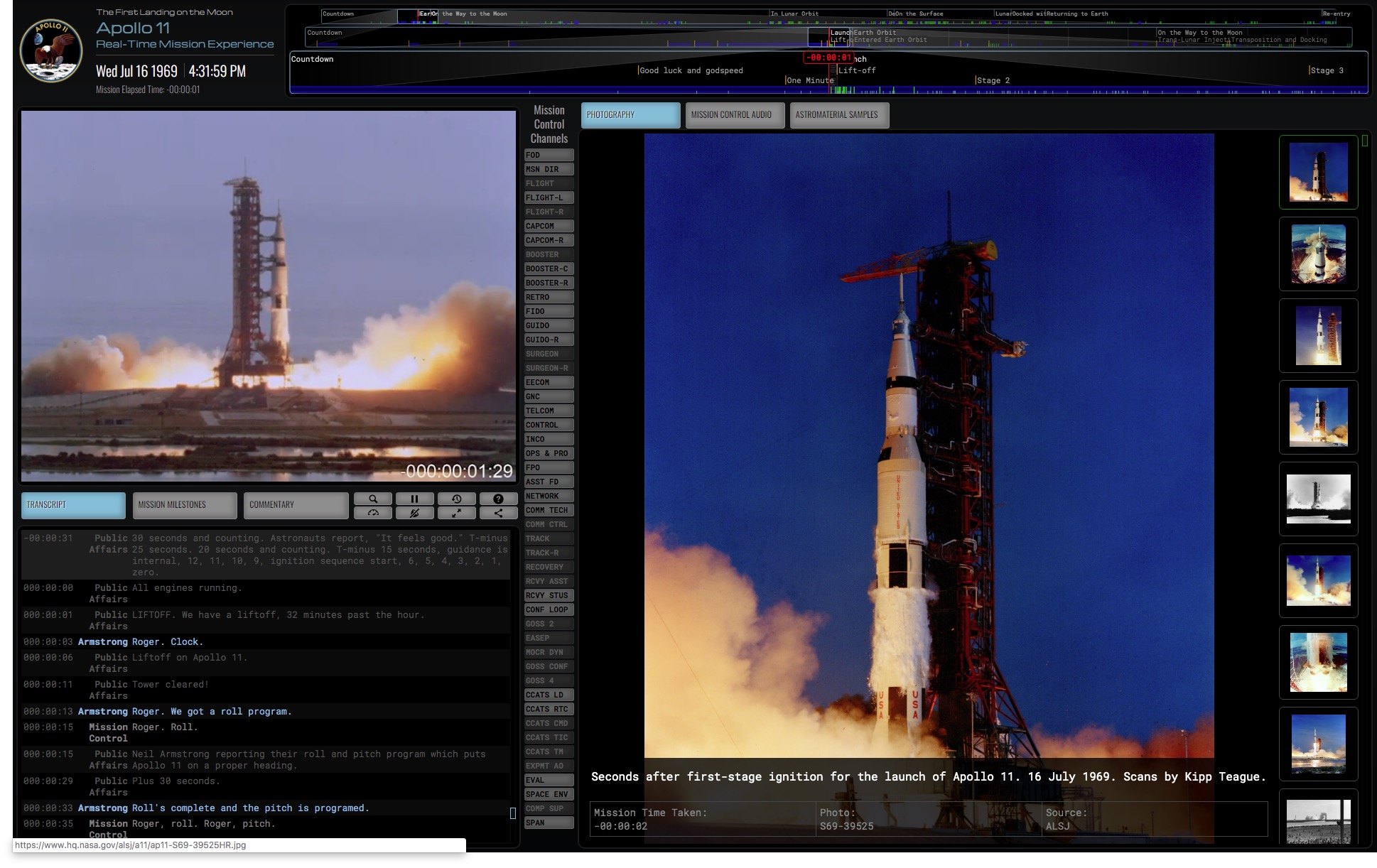
Task: Select the NETWORK channel
Action: pyautogui.click(x=549, y=496)
